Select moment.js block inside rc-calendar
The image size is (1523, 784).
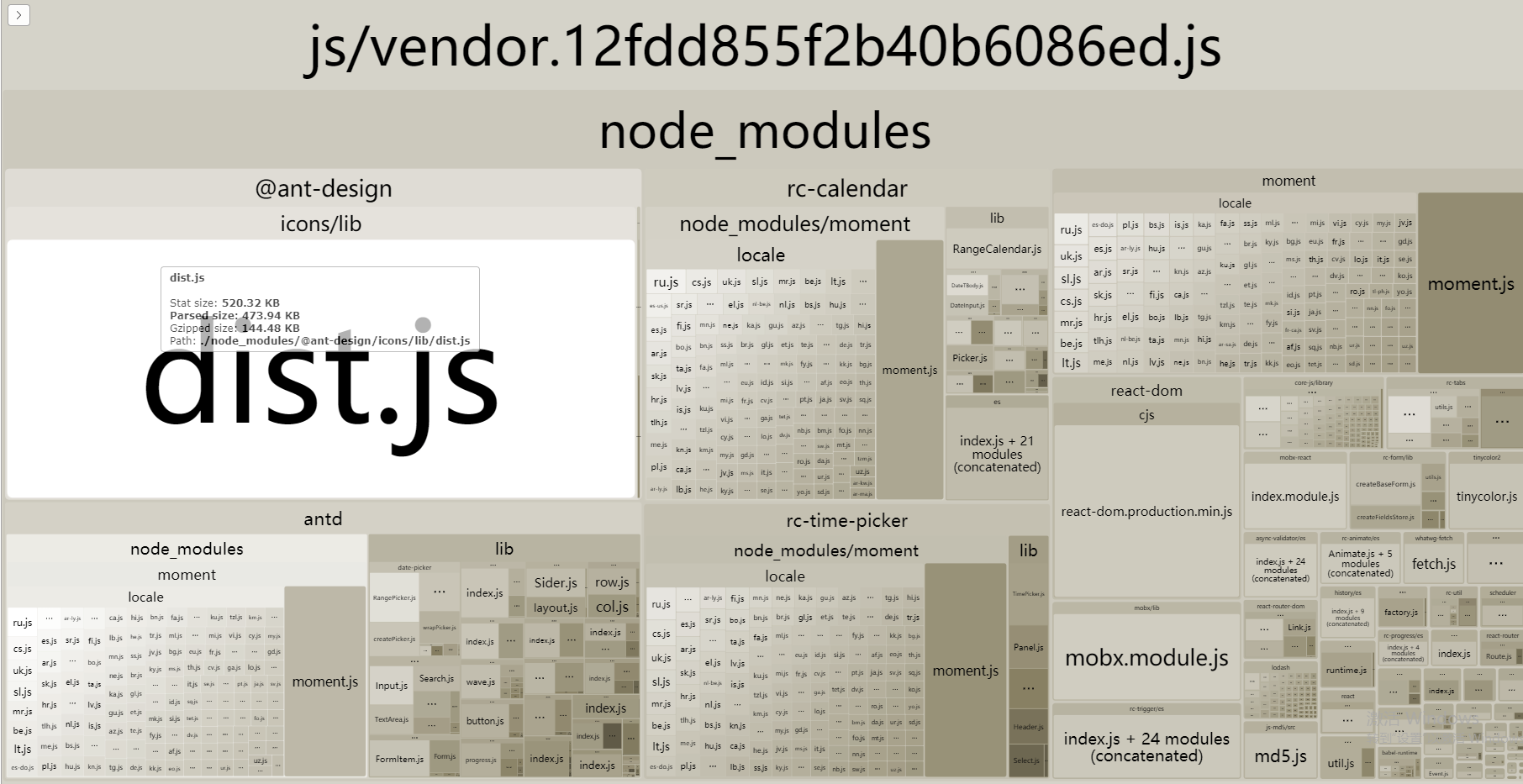coord(909,370)
